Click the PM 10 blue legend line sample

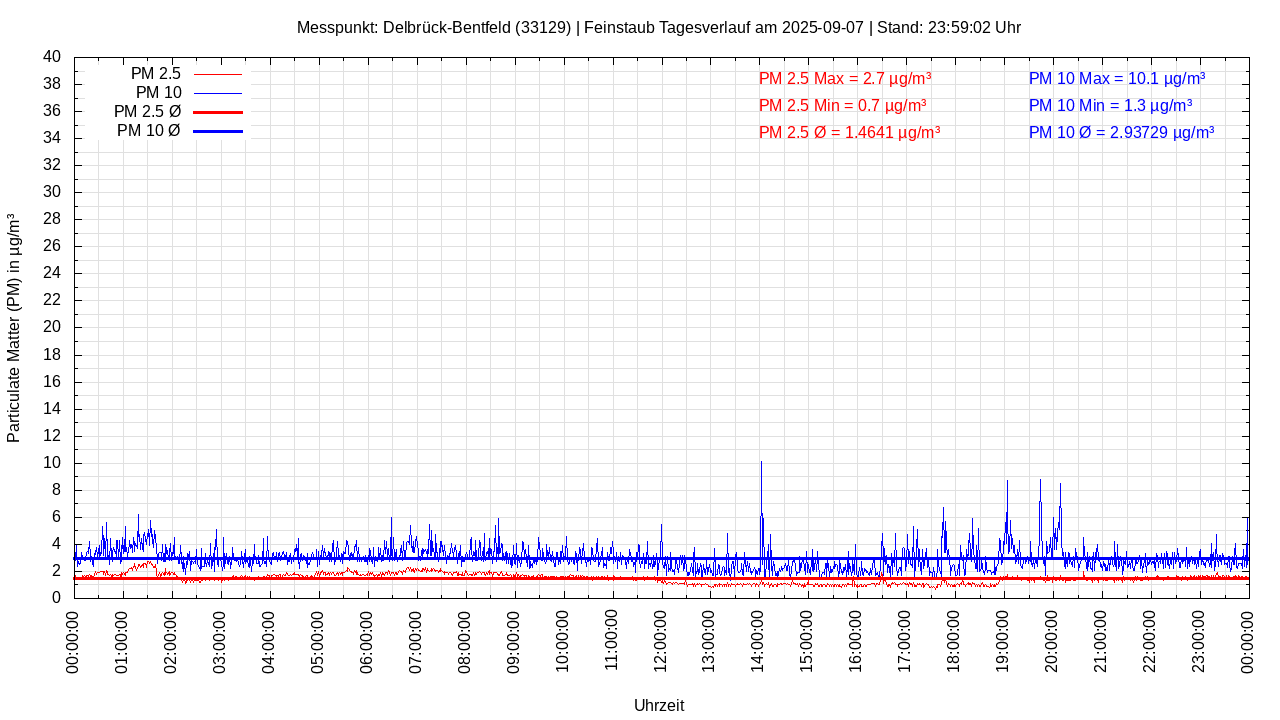click(217, 93)
